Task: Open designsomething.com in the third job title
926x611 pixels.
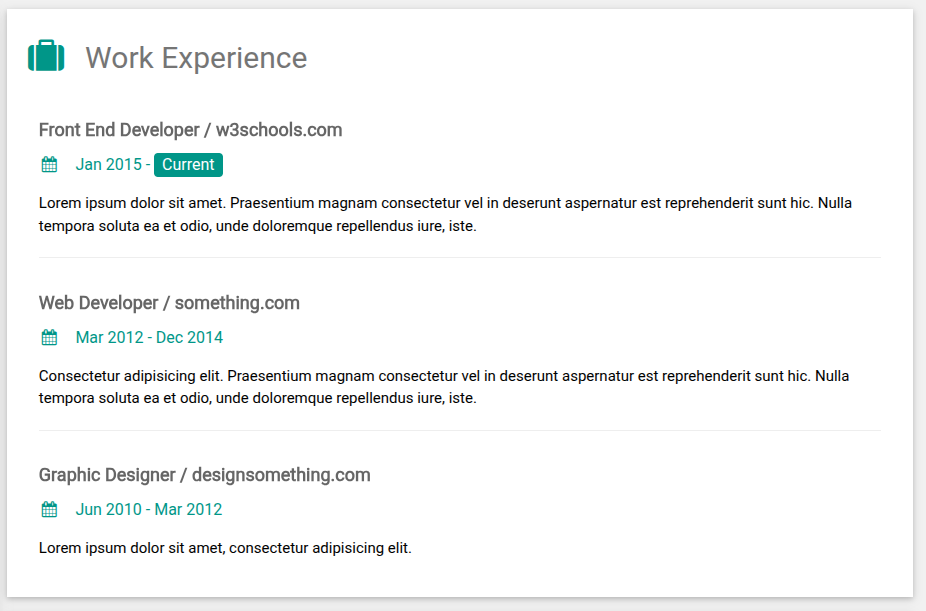Action: [281, 475]
